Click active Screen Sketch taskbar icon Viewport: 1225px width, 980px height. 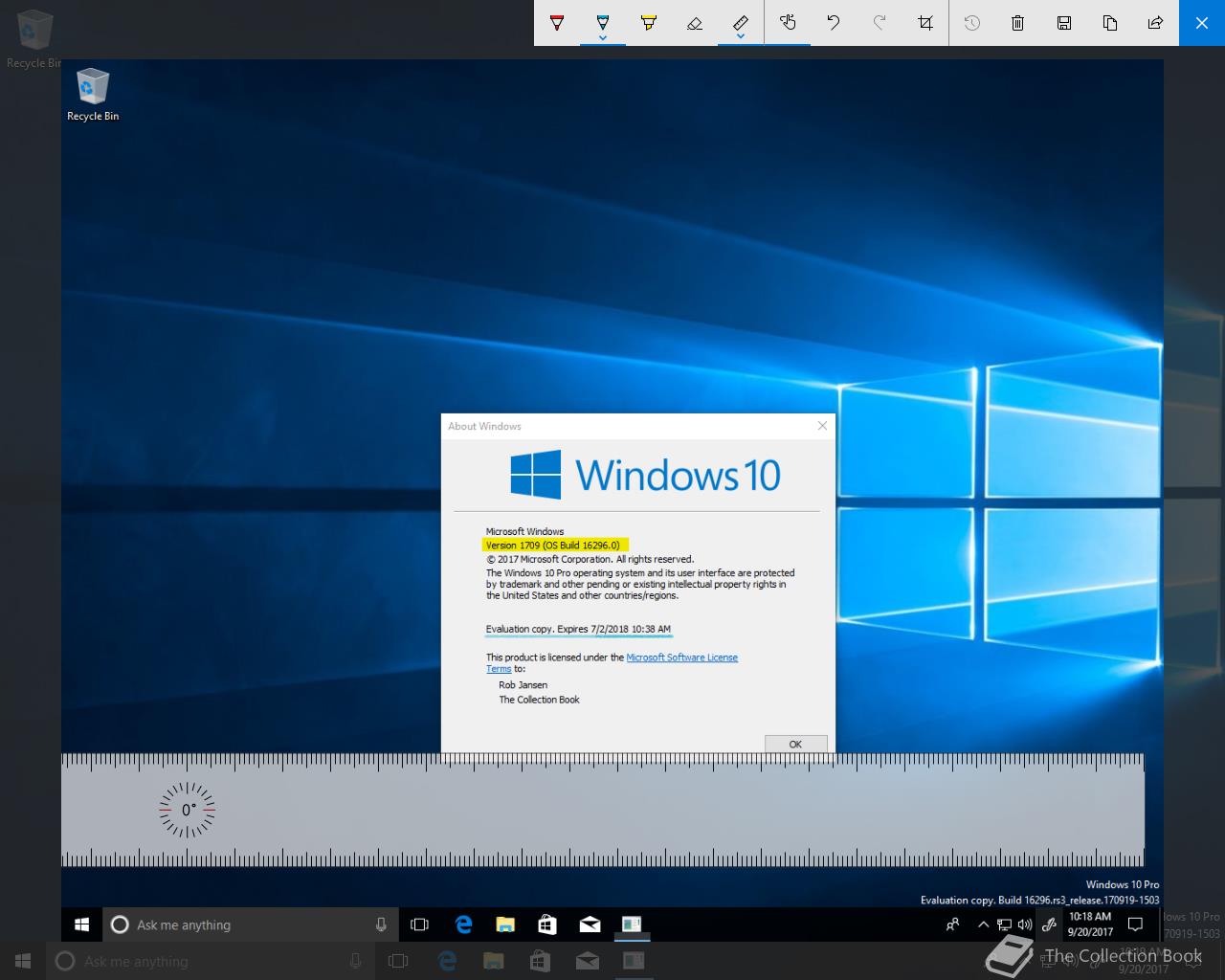(x=632, y=924)
